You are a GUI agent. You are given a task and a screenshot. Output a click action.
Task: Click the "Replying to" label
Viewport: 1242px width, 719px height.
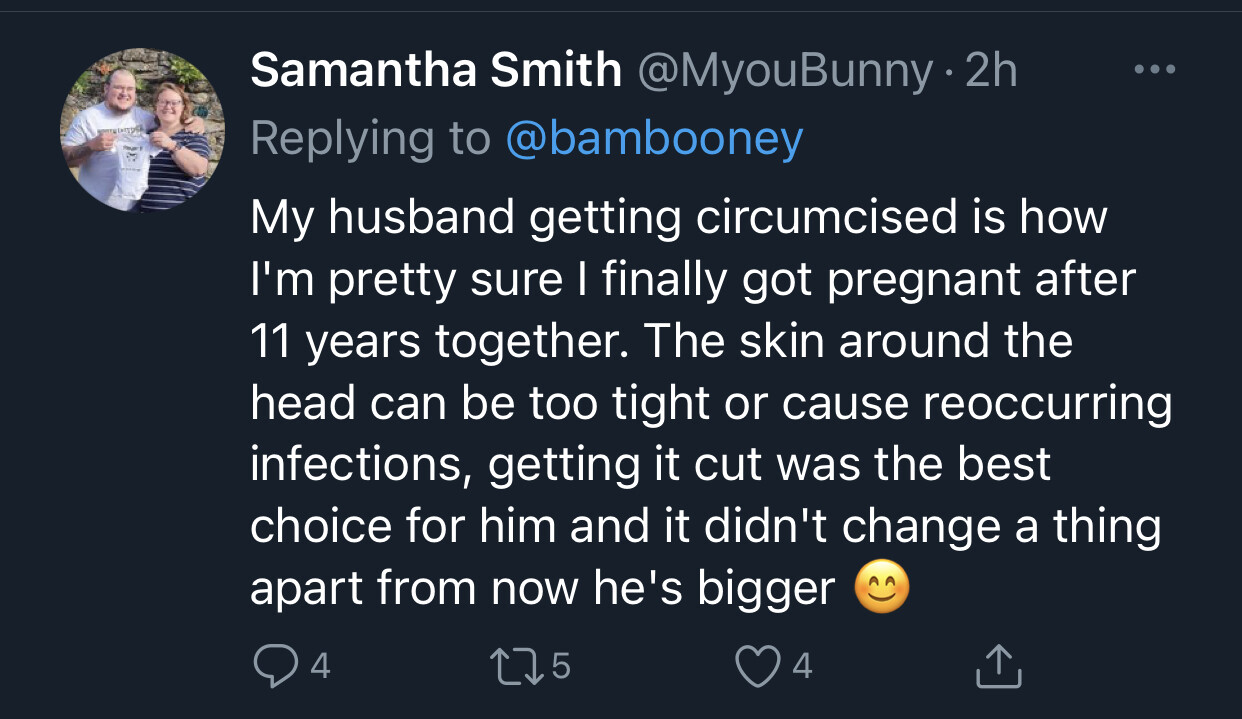coord(370,139)
